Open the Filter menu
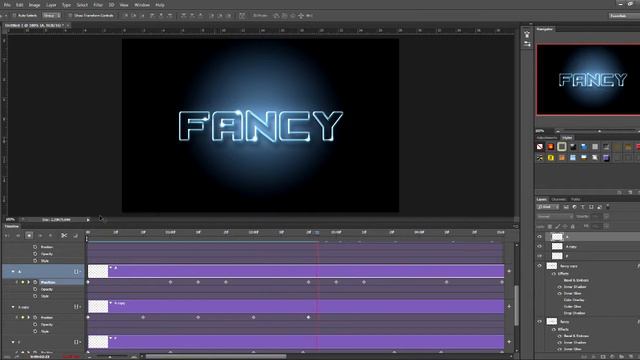The image size is (640, 360). pos(98,5)
